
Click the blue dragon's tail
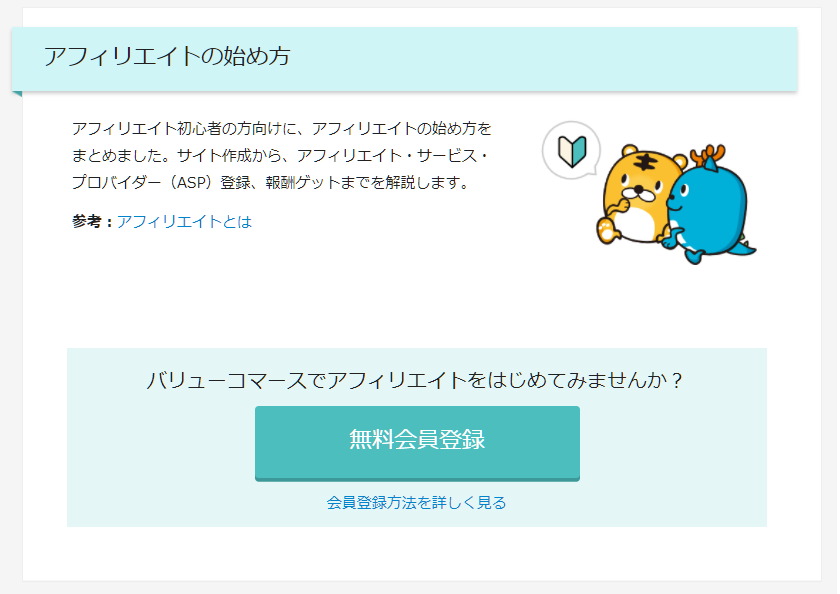[744, 247]
